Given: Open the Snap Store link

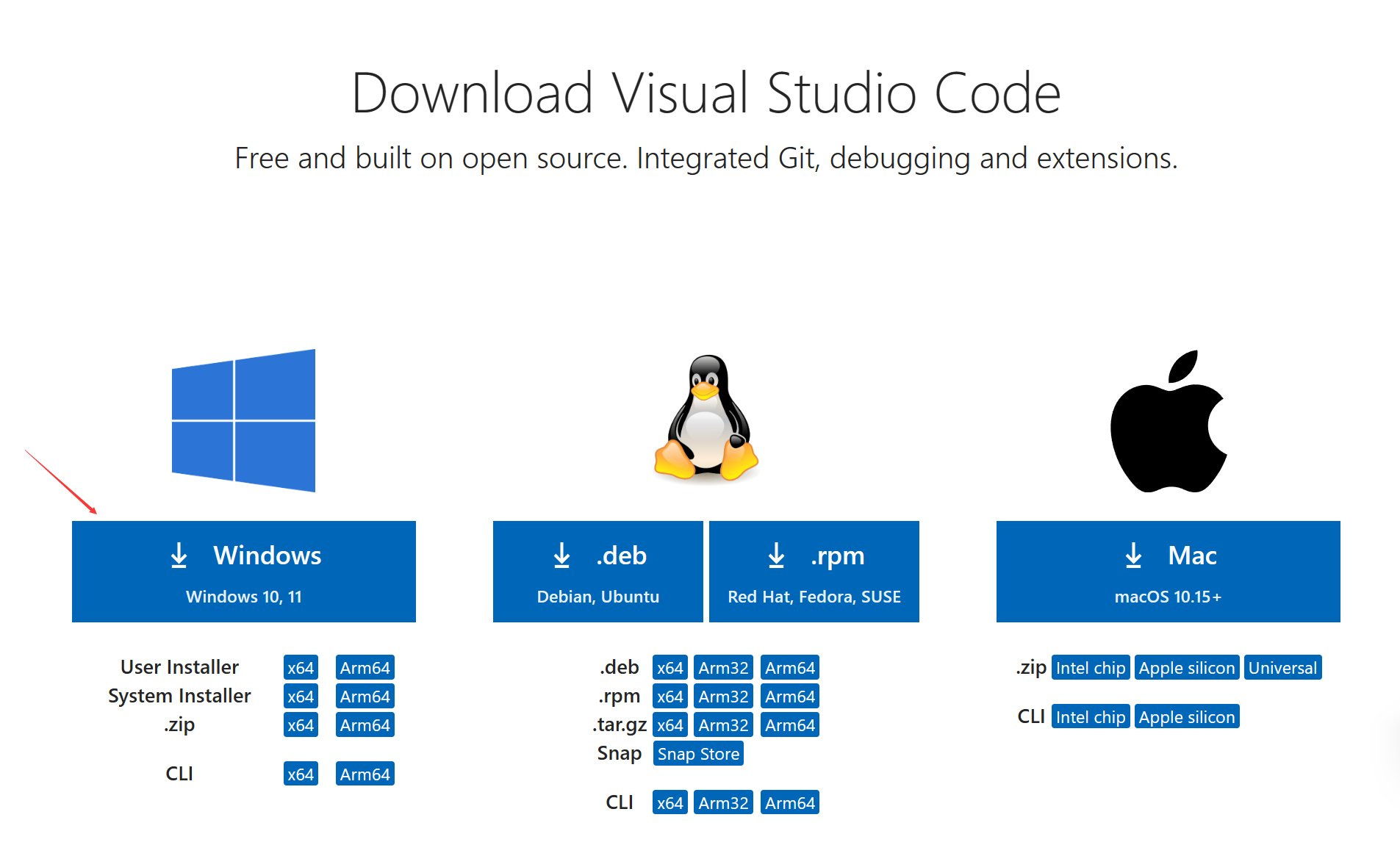Looking at the screenshot, I should click(x=698, y=753).
